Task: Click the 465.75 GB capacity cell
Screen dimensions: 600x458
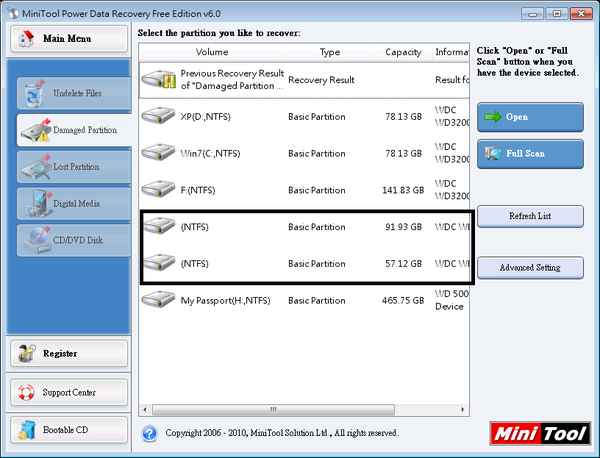Action: pyautogui.click(x=403, y=301)
